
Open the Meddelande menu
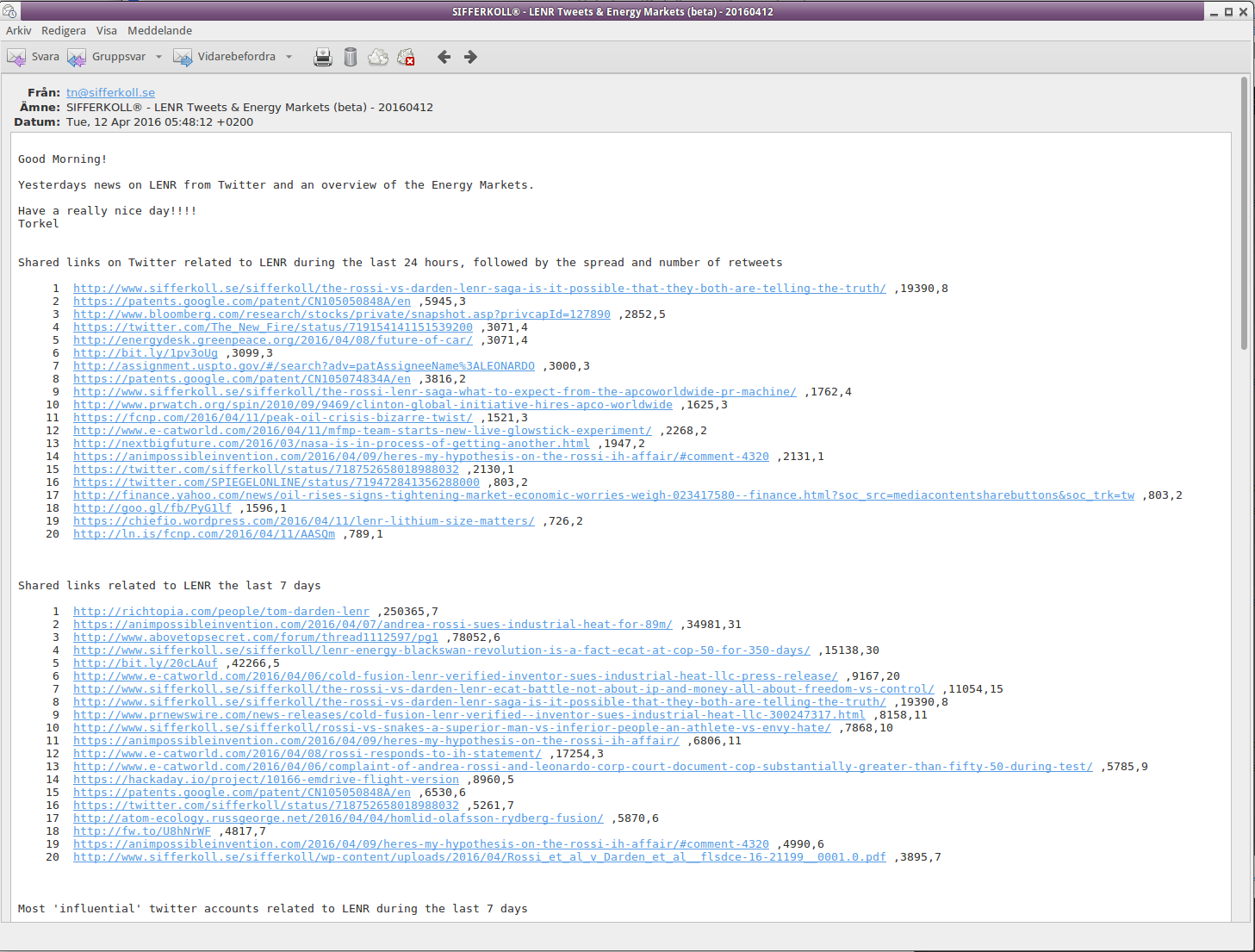(x=160, y=30)
